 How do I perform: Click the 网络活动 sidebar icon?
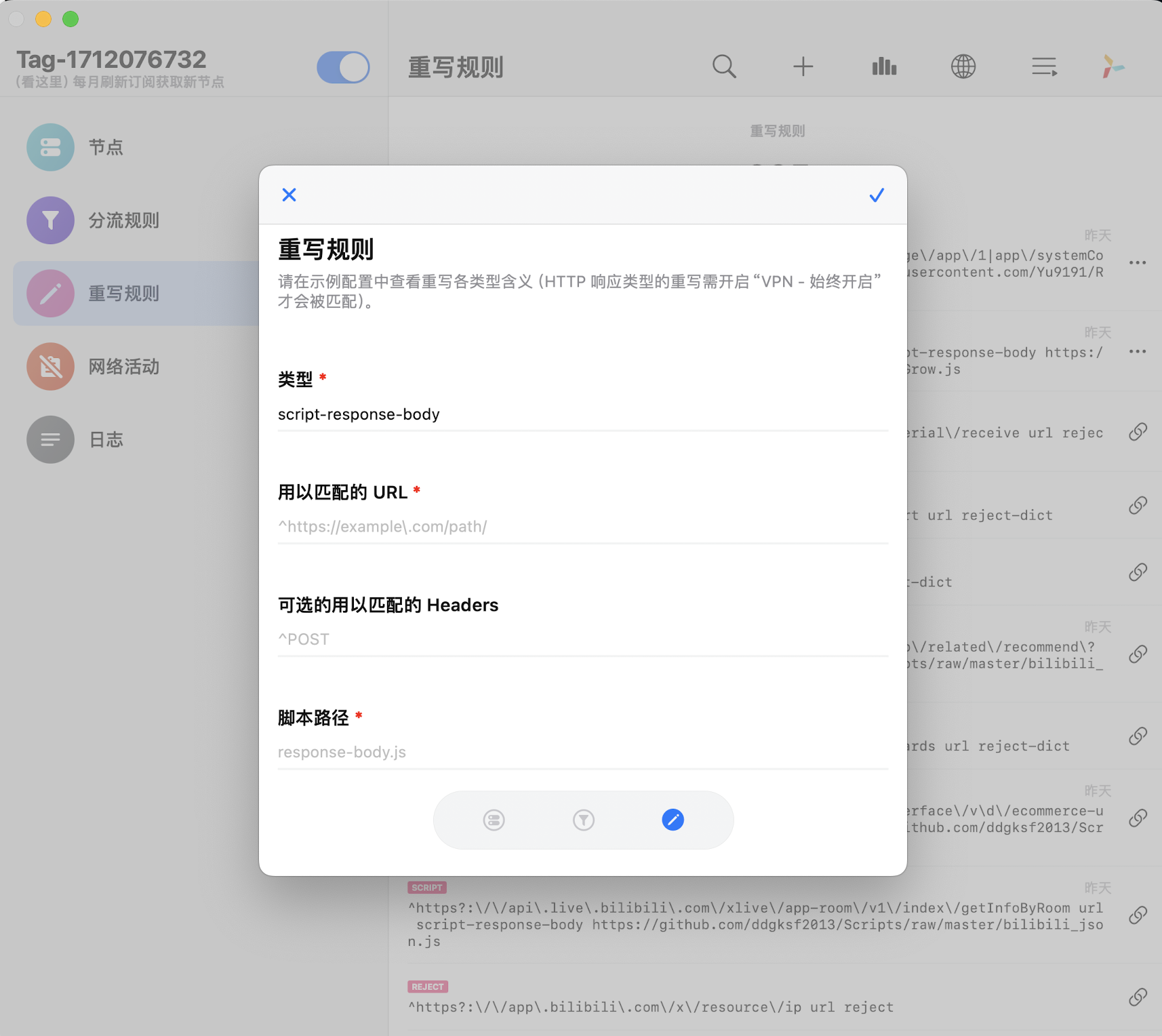50,366
